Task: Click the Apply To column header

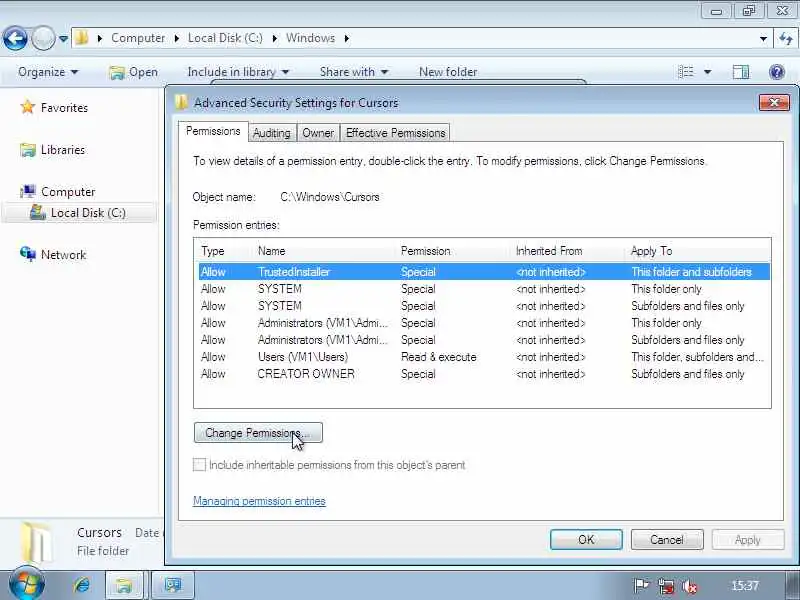Action: (x=652, y=251)
